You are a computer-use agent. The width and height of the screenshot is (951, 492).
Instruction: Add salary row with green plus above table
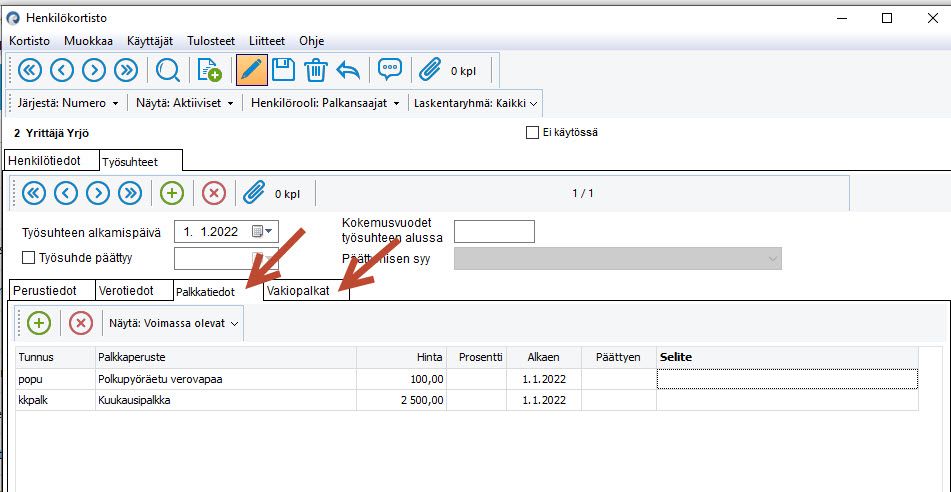click(39, 323)
